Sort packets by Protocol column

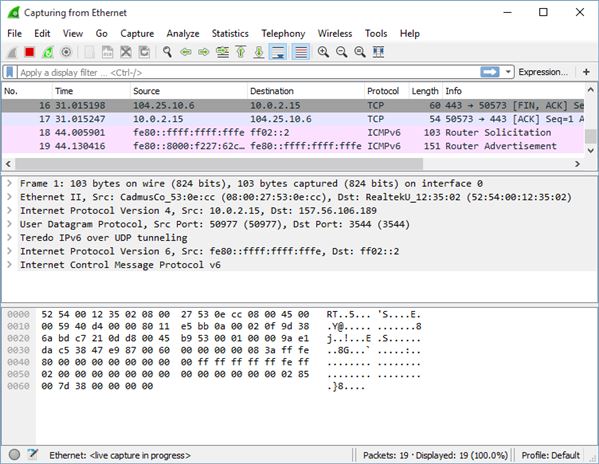click(x=387, y=91)
